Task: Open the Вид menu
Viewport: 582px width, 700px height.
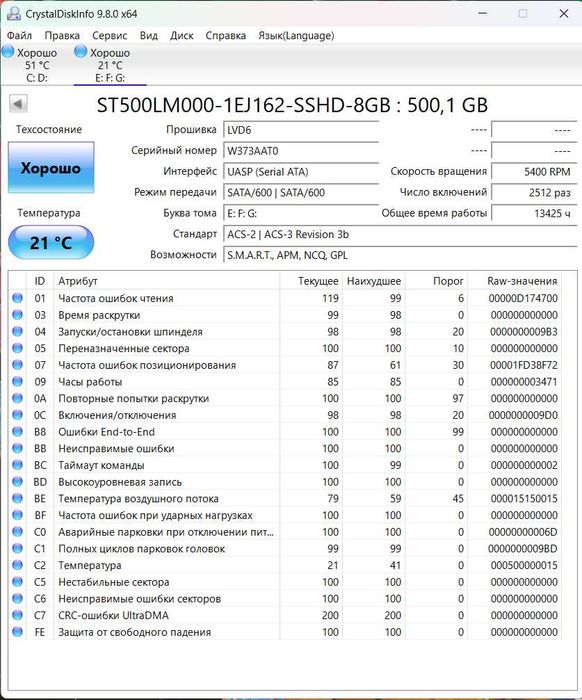Action: click(x=149, y=35)
